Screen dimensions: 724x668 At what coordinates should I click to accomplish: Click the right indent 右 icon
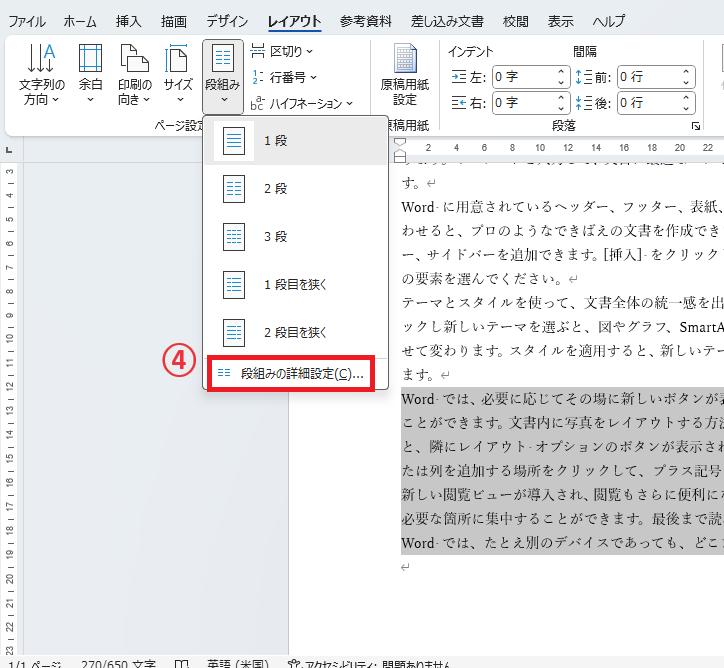coord(459,102)
